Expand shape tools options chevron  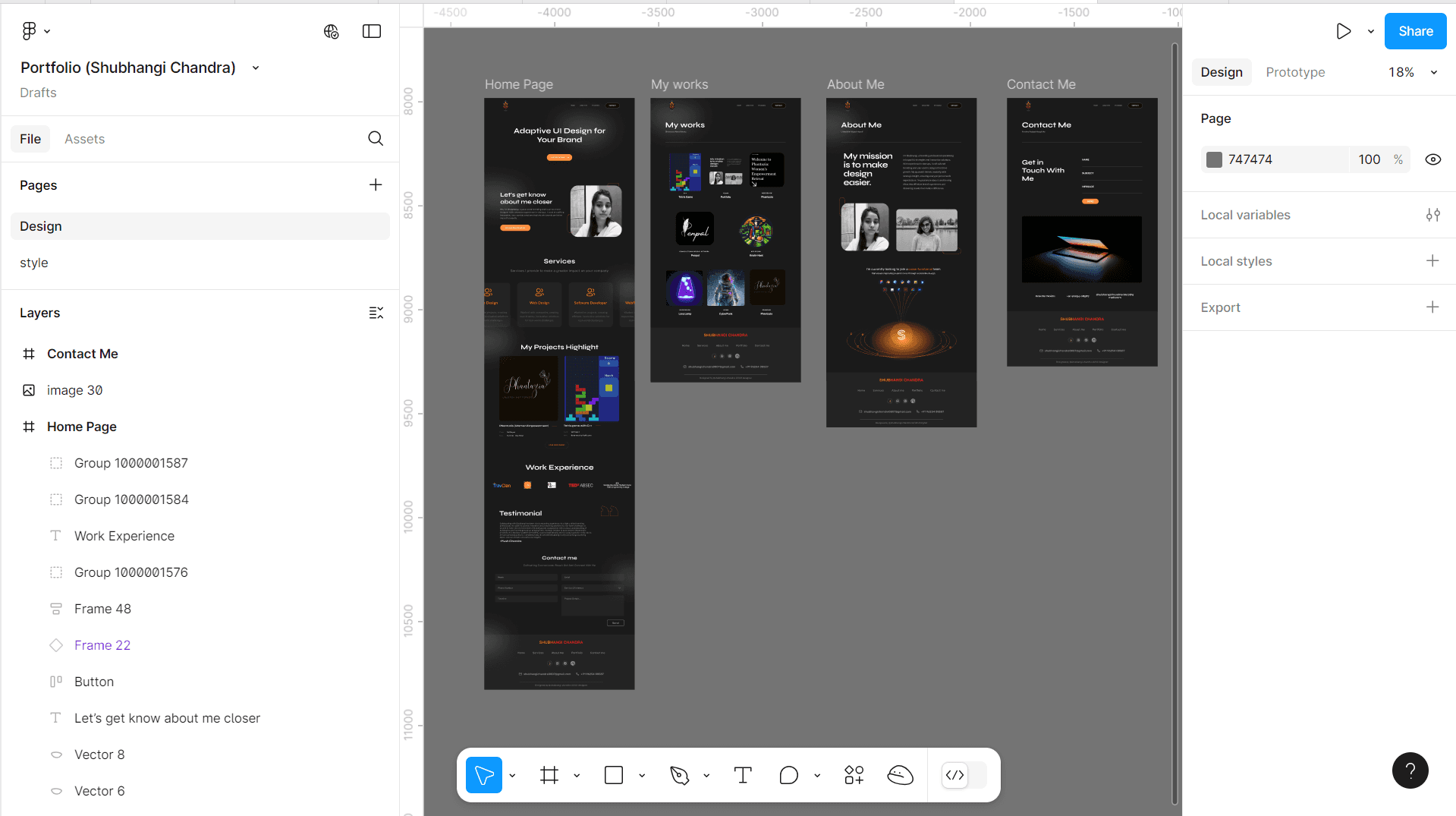(642, 775)
